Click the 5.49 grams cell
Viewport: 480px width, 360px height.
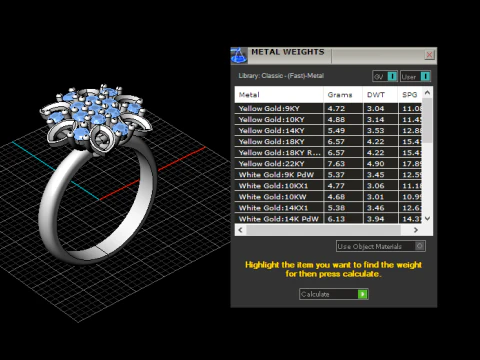pyautogui.click(x=343, y=130)
